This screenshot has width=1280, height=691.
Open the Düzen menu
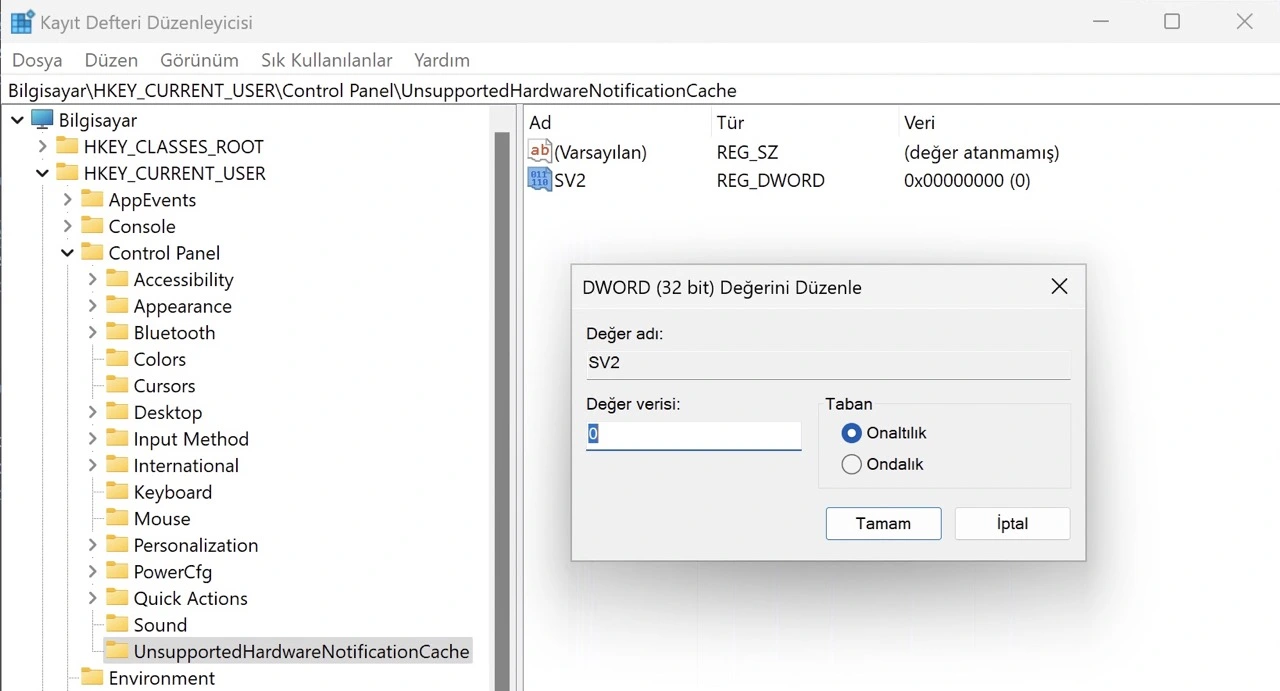point(111,60)
